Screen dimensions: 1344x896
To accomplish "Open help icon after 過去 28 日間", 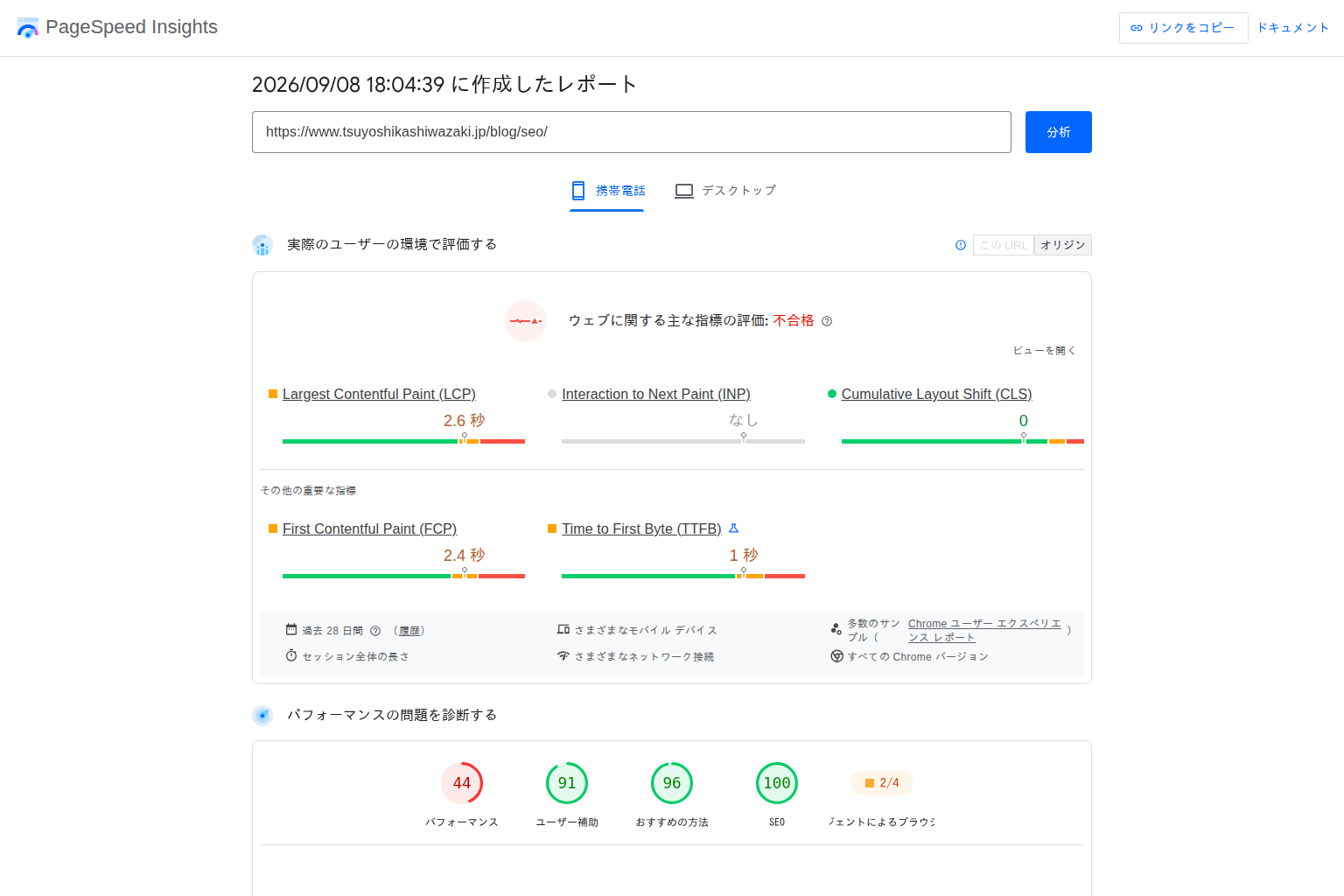I will coord(375,631).
